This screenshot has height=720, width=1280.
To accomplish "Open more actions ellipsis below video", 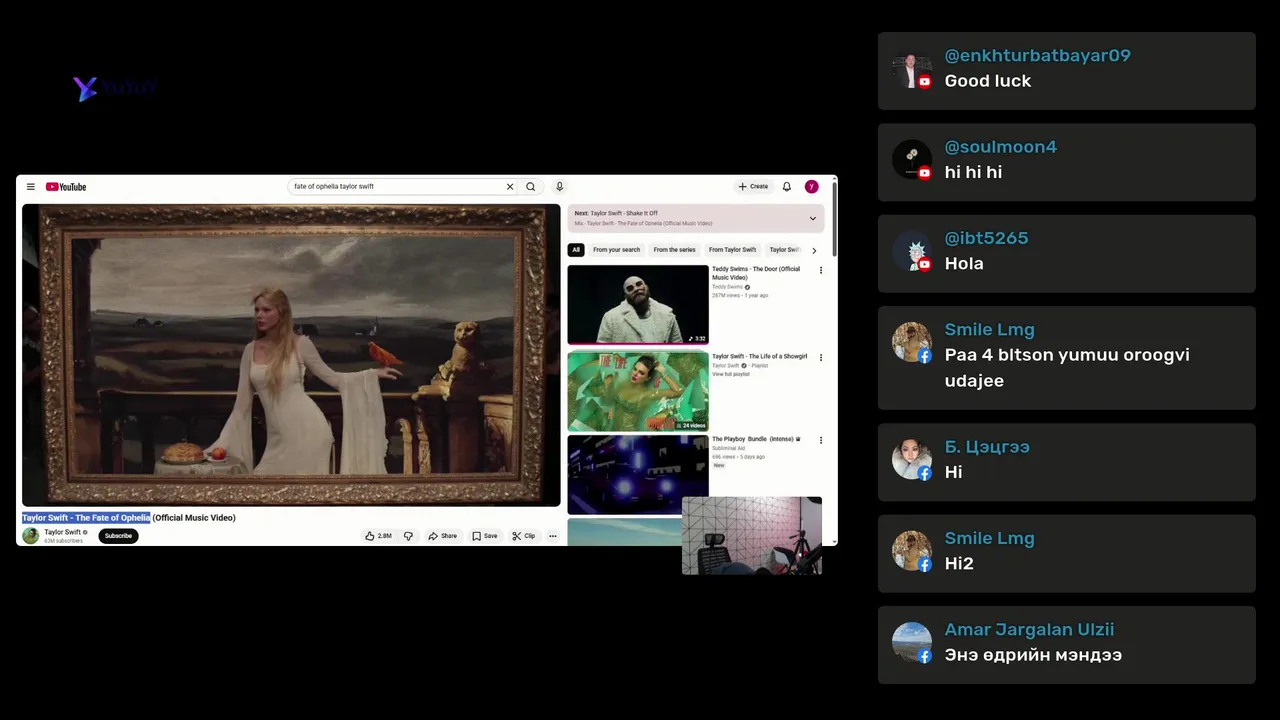I will coord(553,536).
